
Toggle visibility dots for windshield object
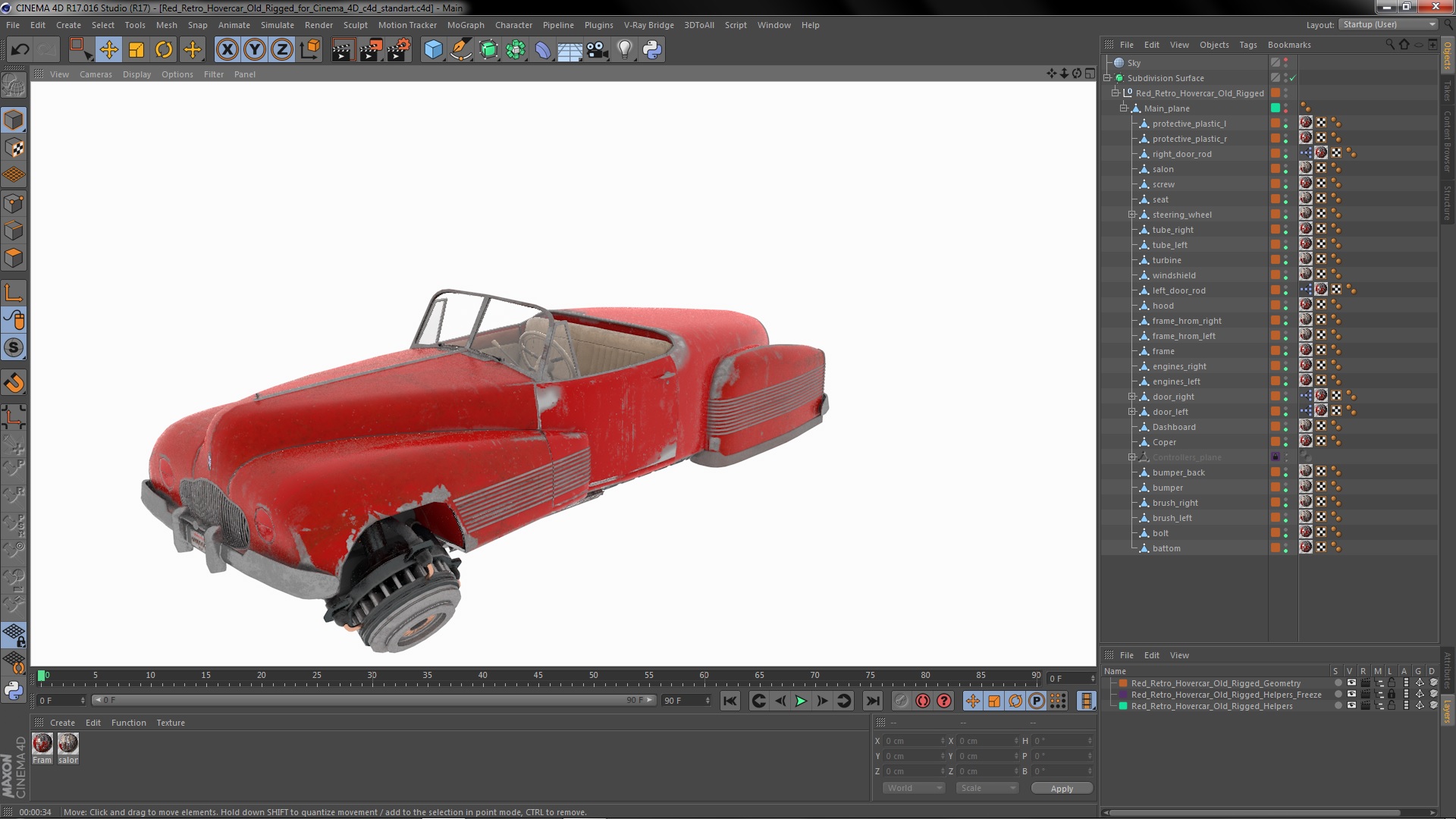click(x=1285, y=275)
